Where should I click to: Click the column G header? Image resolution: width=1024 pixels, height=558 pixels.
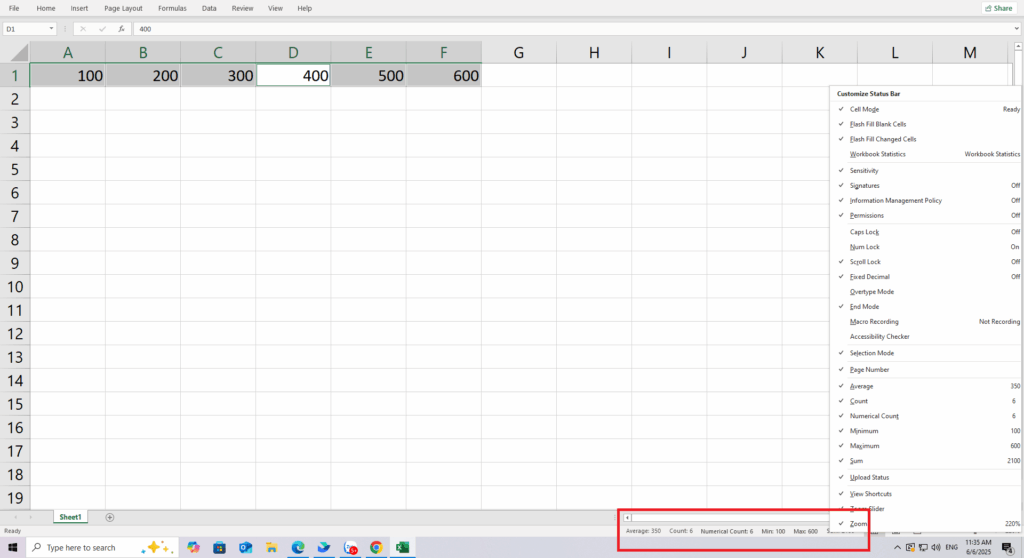click(519, 52)
